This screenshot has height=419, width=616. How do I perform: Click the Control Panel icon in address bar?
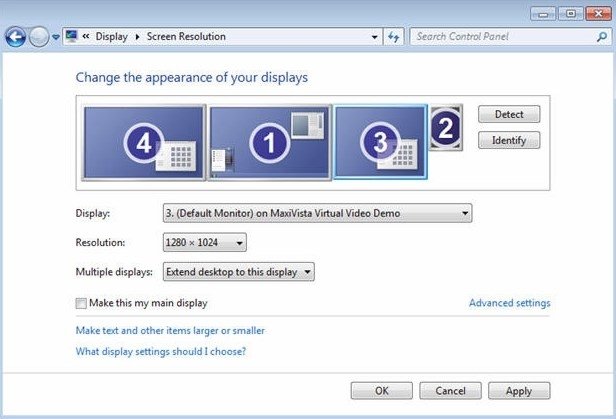[72, 37]
